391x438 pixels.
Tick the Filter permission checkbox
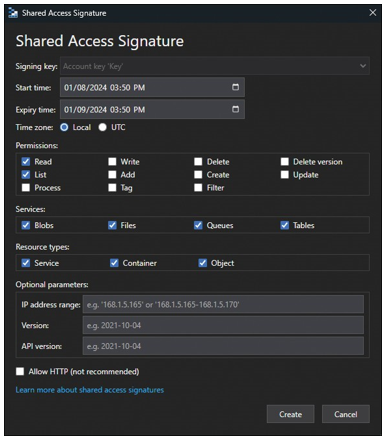(x=198, y=188)
